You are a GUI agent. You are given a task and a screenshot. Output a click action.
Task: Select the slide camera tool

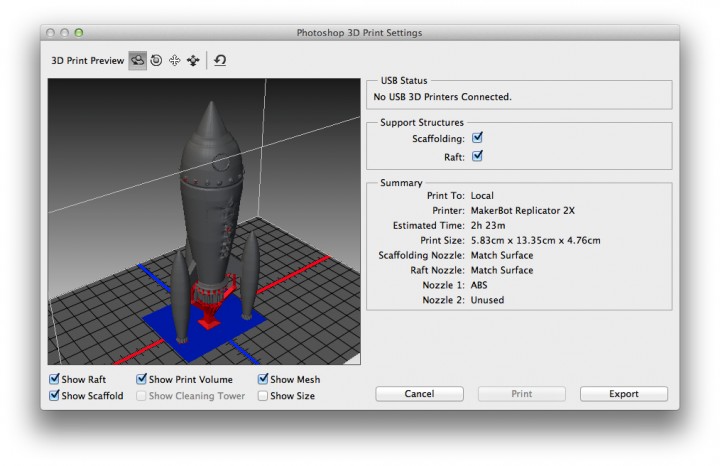tap(193, 60)
